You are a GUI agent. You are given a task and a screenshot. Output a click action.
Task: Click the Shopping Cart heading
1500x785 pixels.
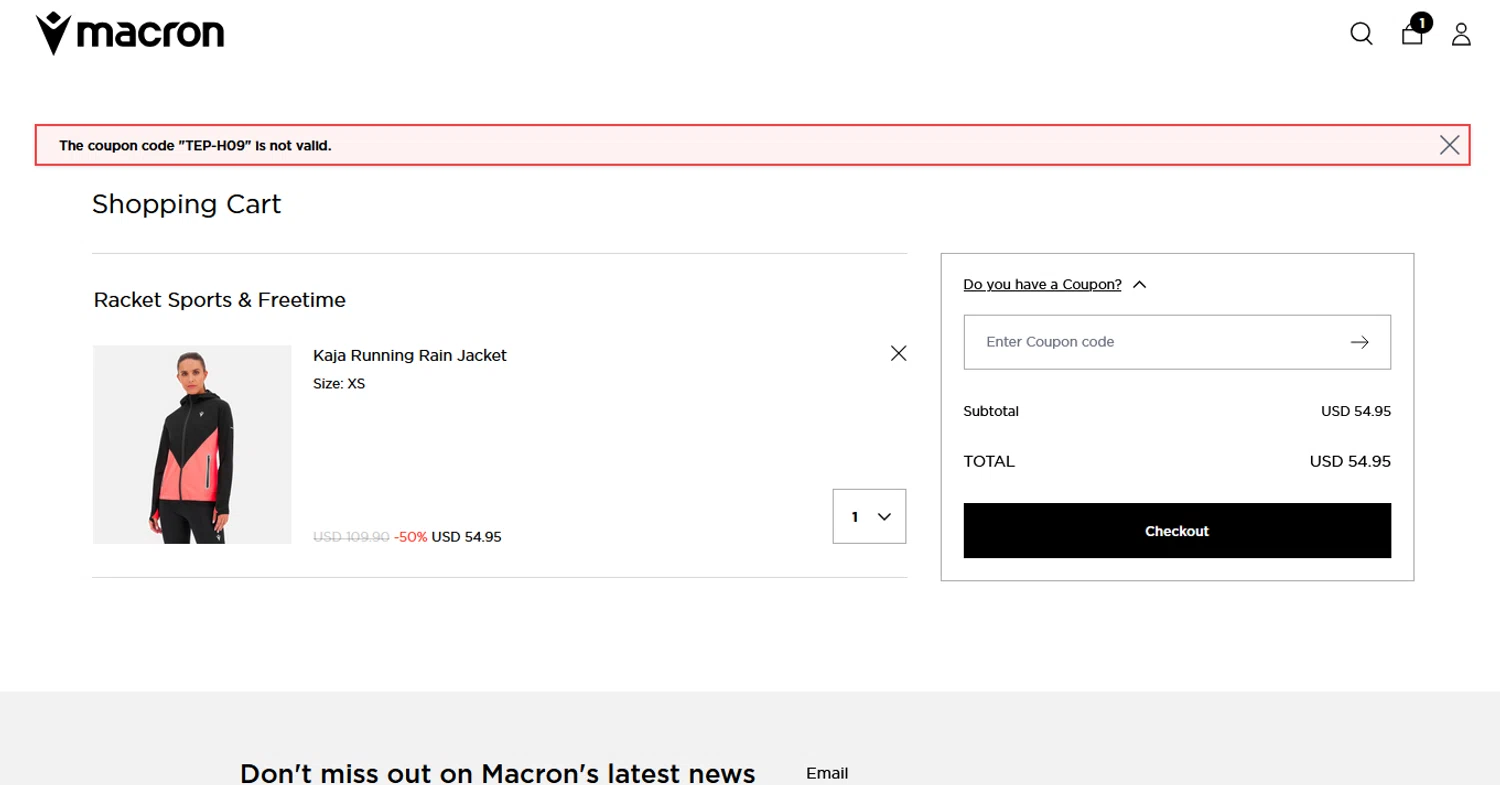(187, 204)
